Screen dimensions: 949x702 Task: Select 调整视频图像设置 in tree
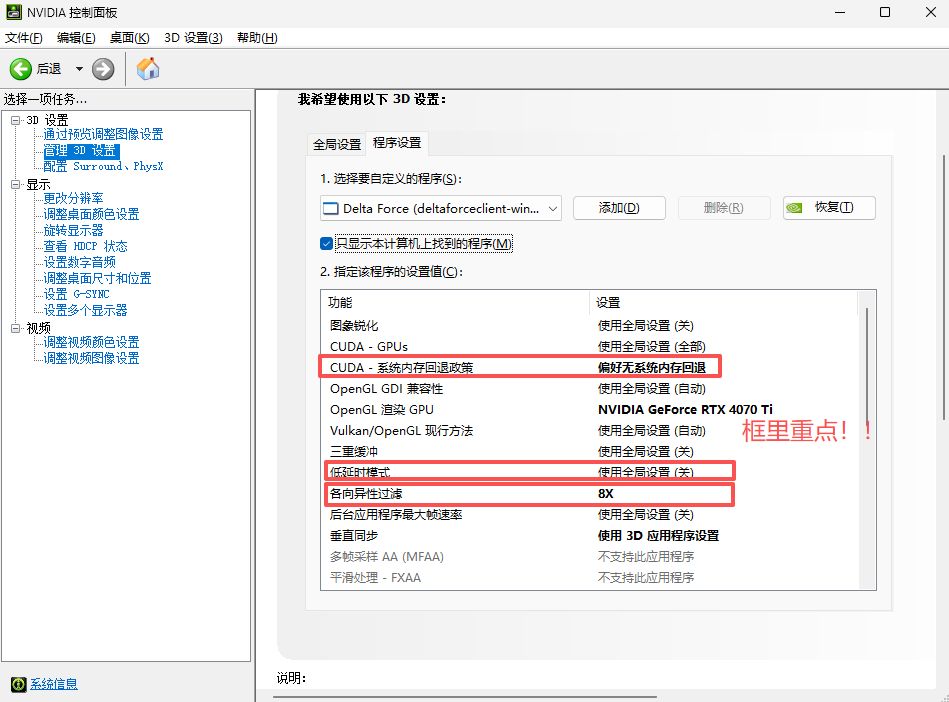[91, 358]
